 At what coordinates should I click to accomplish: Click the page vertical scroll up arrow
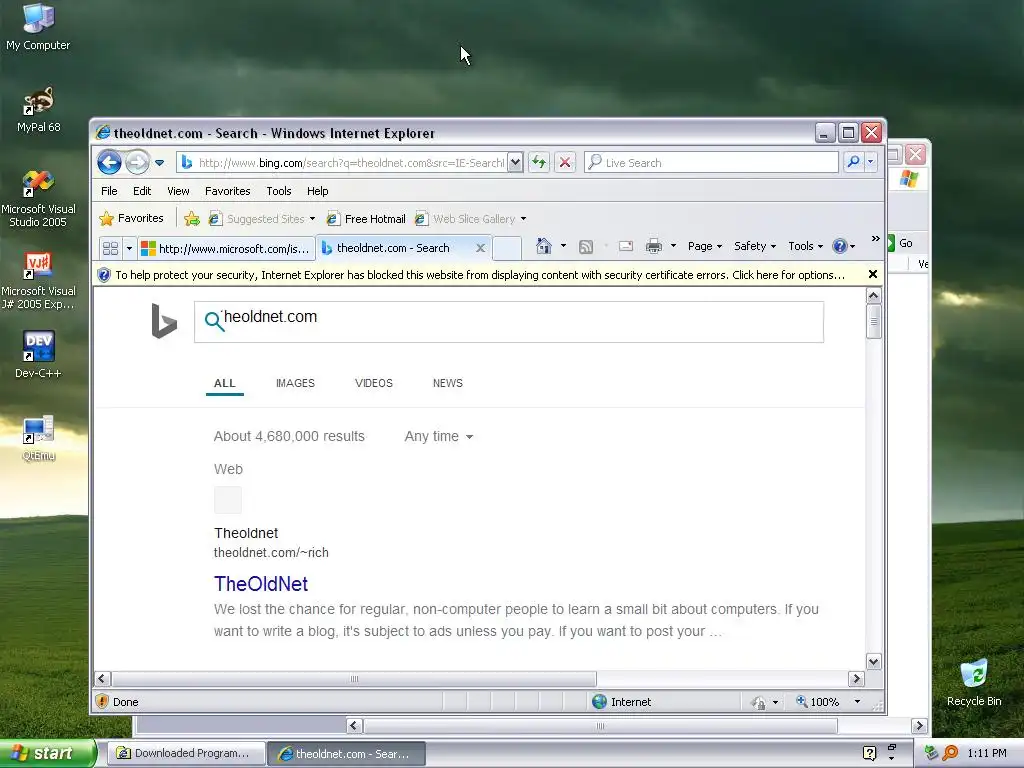tap(873, 296)
